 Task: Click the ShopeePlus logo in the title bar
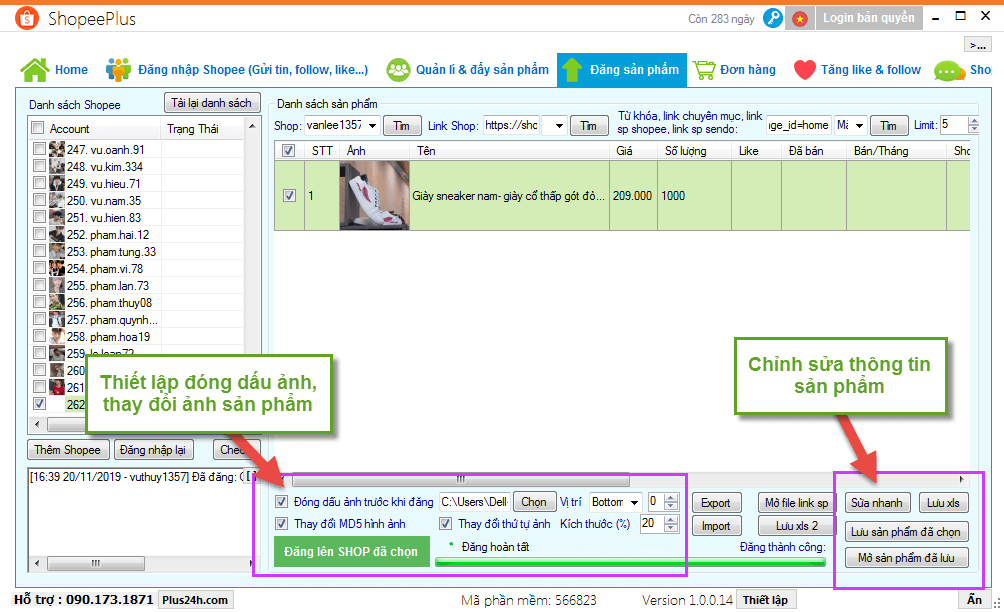click(26, 17)
